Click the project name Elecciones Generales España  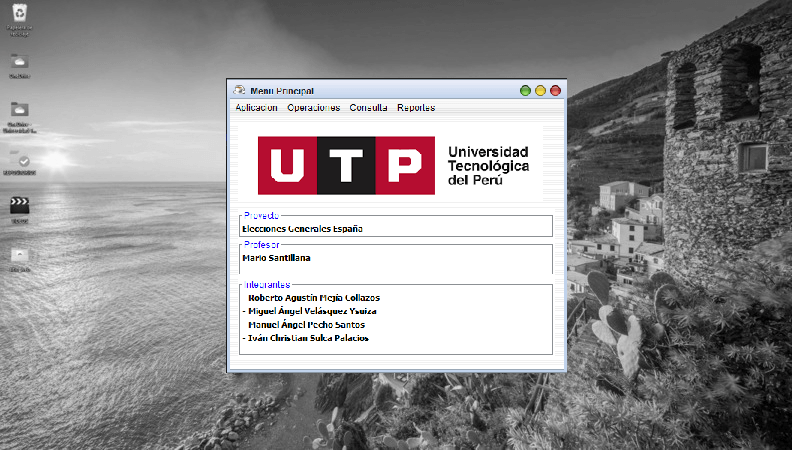click(302, 229)
